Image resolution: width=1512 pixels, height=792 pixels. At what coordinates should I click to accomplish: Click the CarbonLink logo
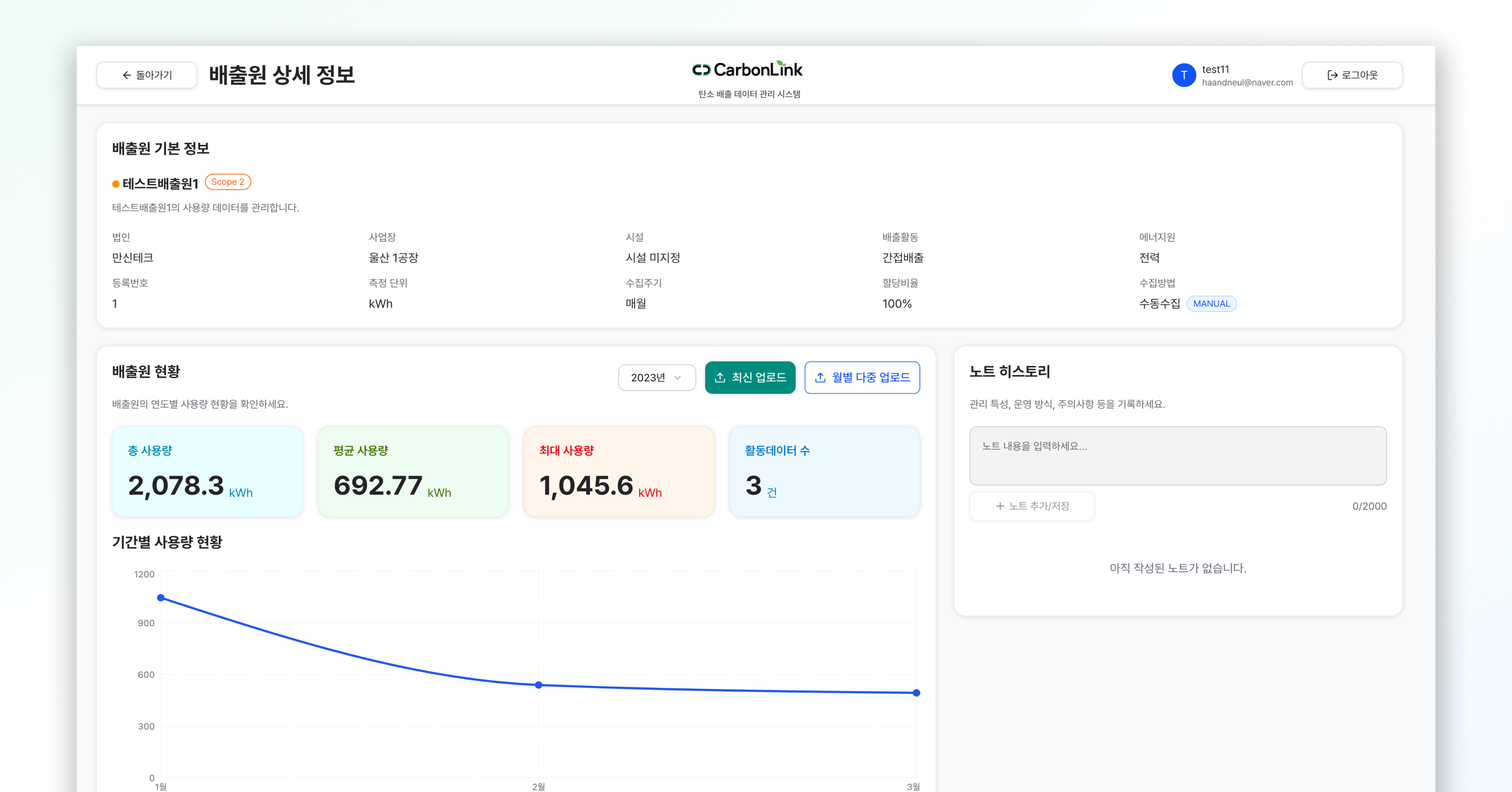point(747,70)
